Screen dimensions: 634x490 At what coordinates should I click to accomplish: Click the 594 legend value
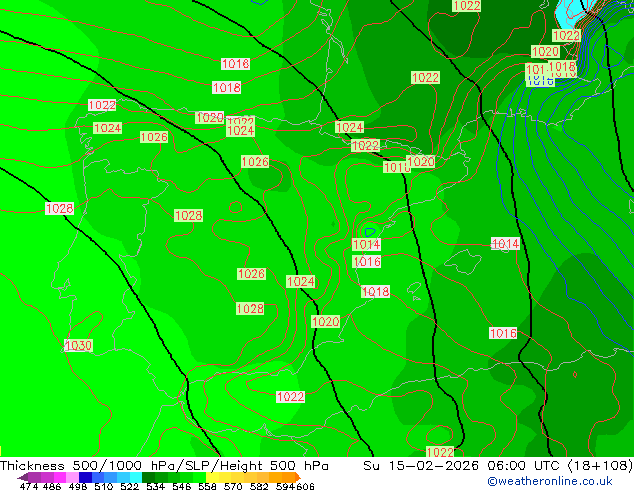pos(285,486)
